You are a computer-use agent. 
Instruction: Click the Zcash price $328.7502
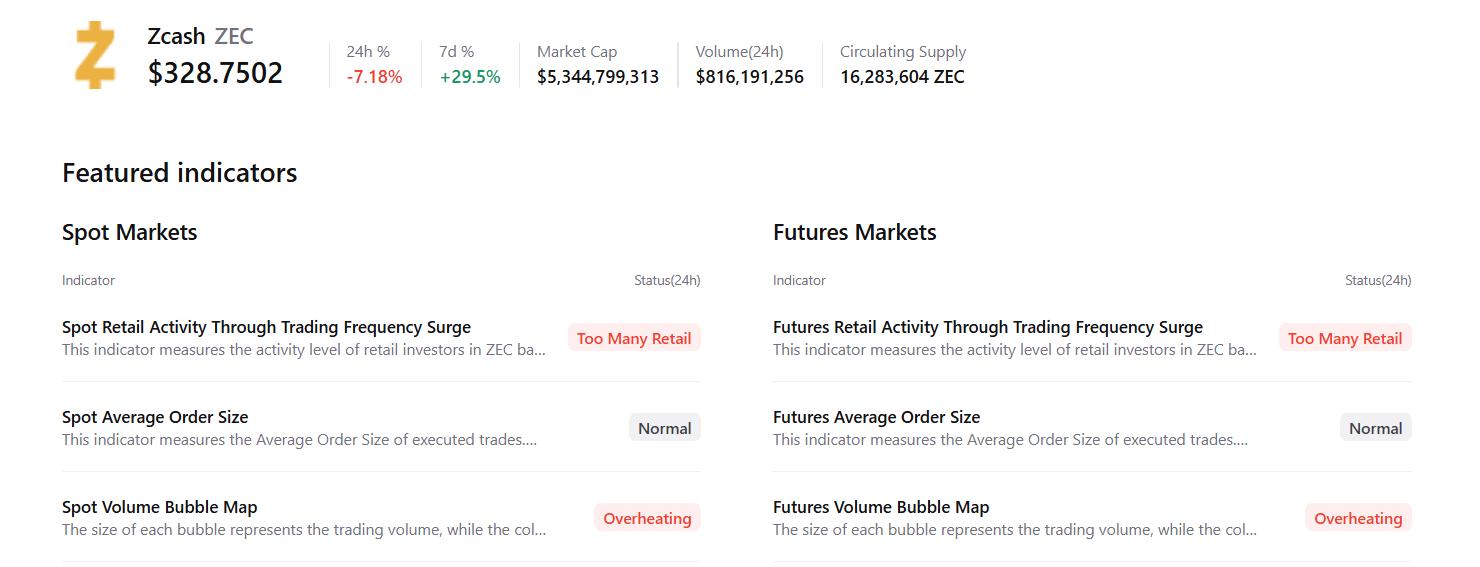click(215, 73)
